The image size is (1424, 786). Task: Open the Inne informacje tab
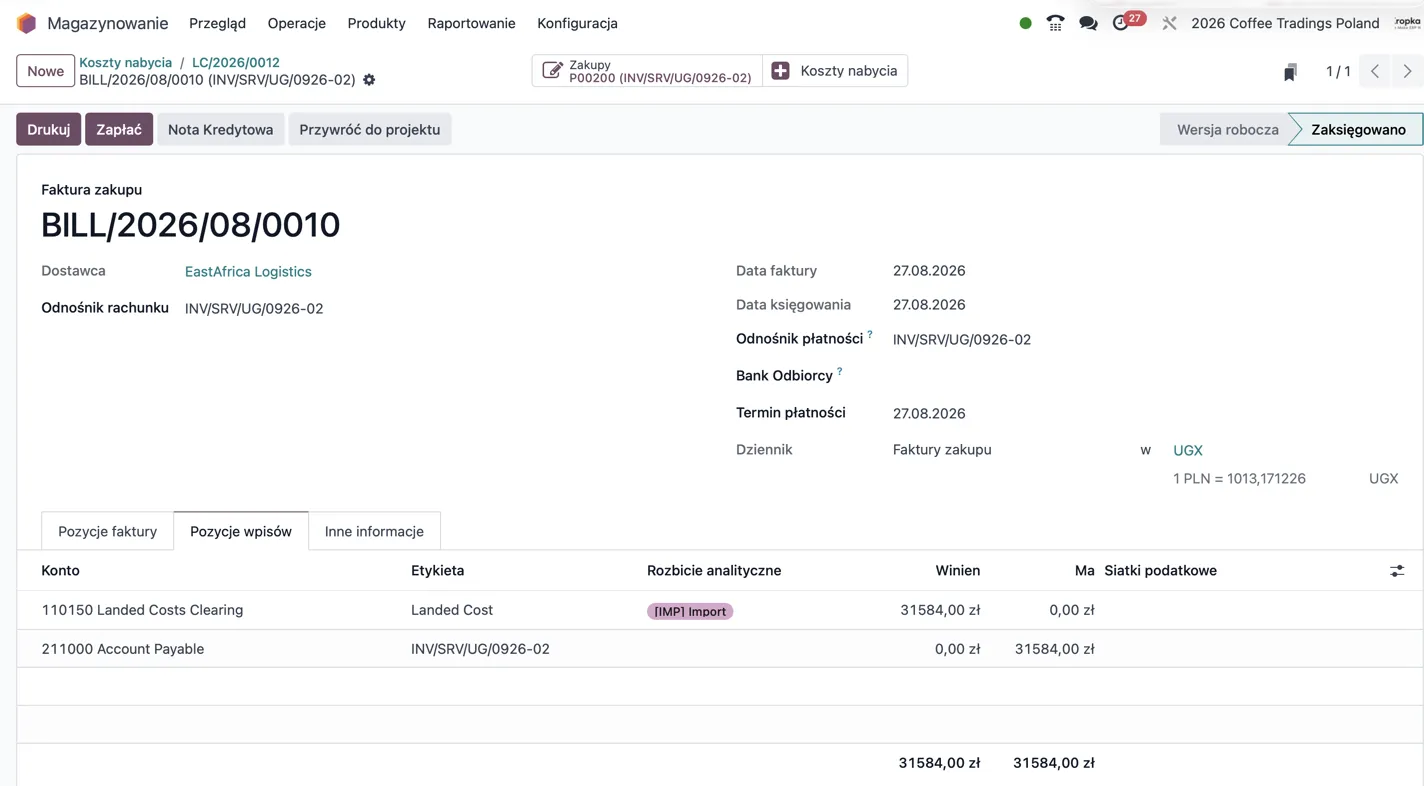(x=374, y=531)
